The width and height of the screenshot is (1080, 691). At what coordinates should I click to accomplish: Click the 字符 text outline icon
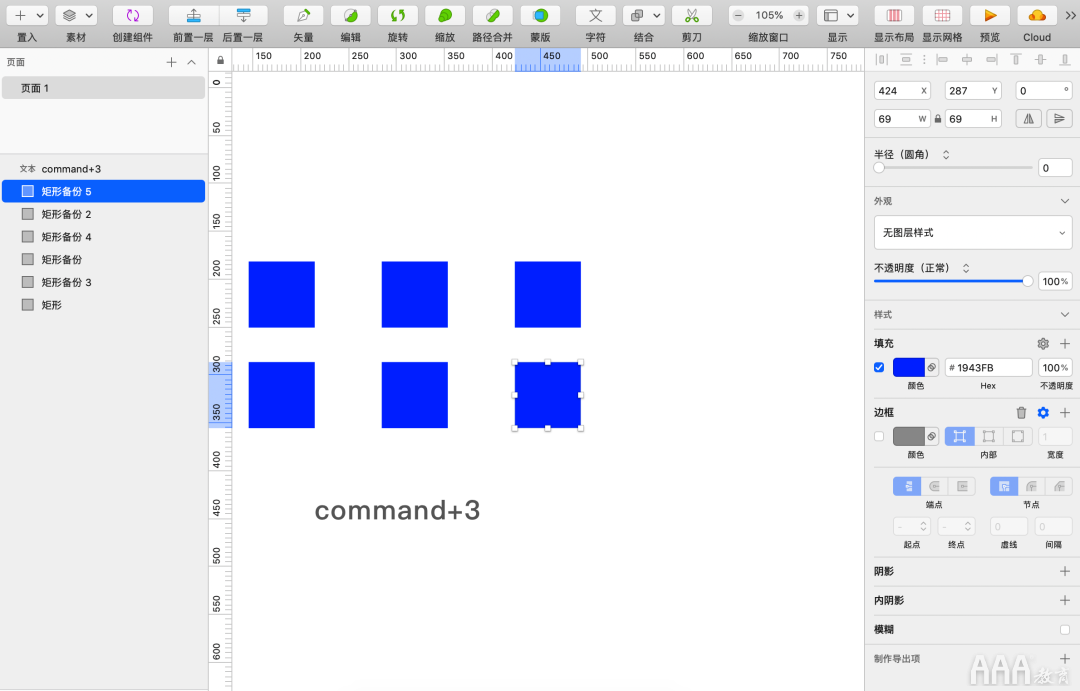[x=596, y=15]
